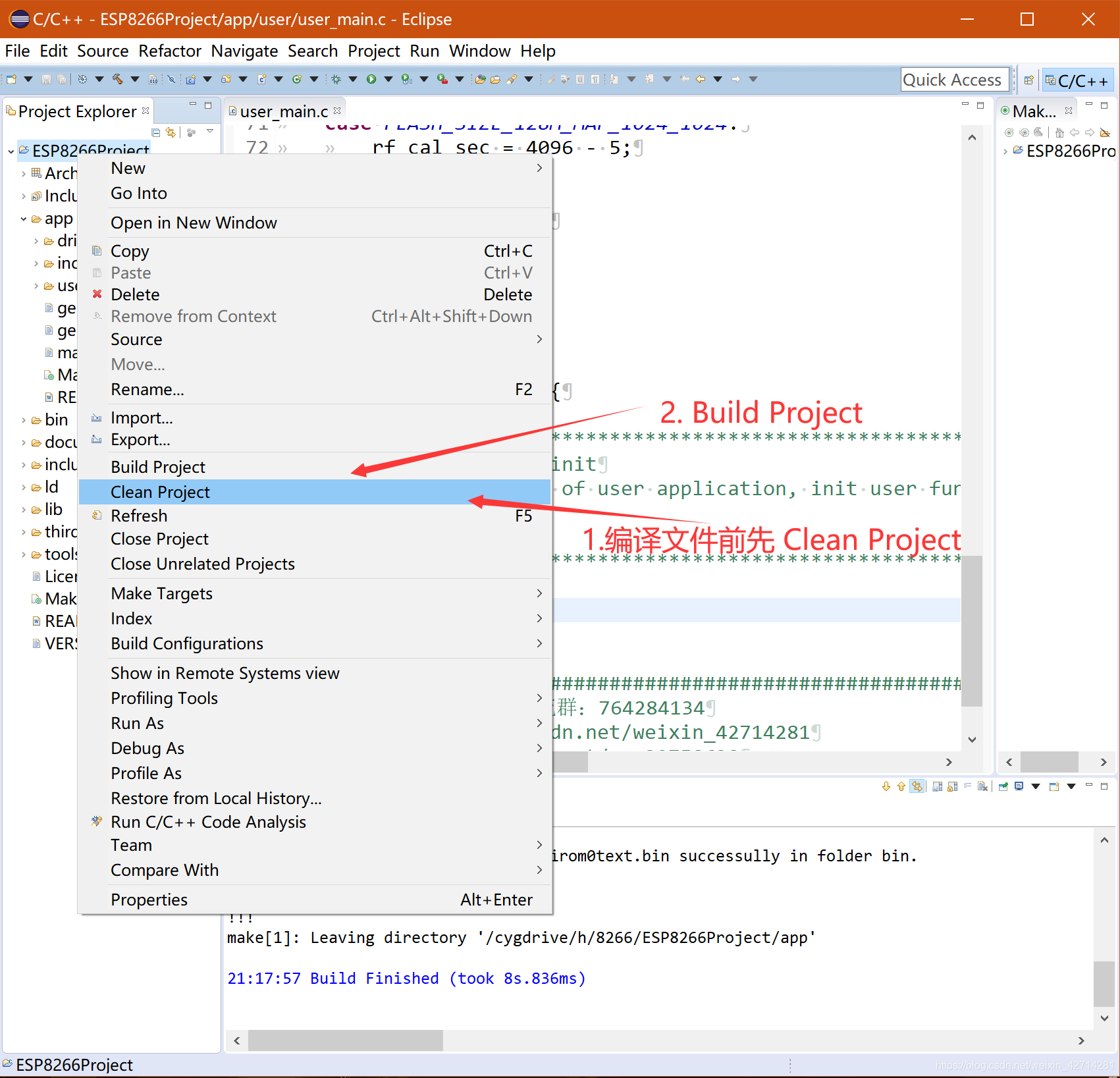
Task: Collapse the ESP8266Project tree node
Action: pos(11,151)
